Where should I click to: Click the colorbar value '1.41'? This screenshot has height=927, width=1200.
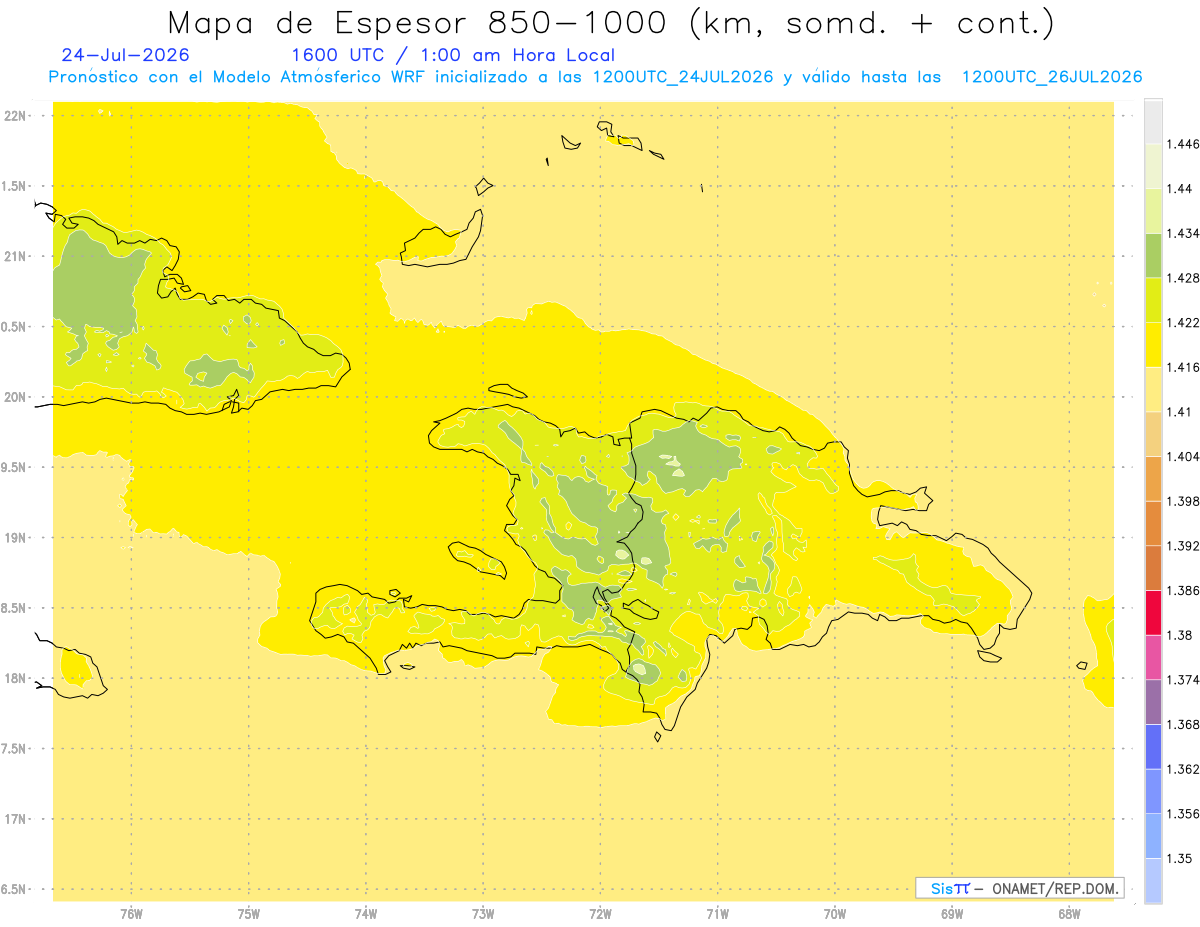[x=1179, y=412]
